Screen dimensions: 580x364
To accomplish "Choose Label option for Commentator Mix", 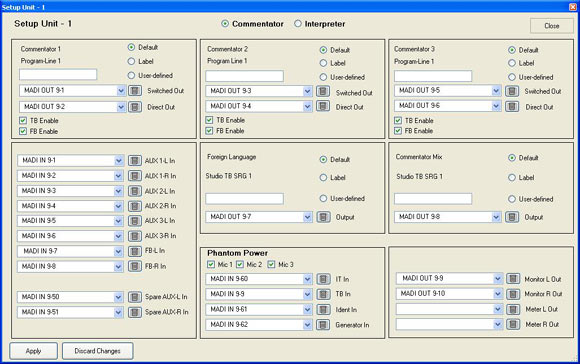I will 512,178.
